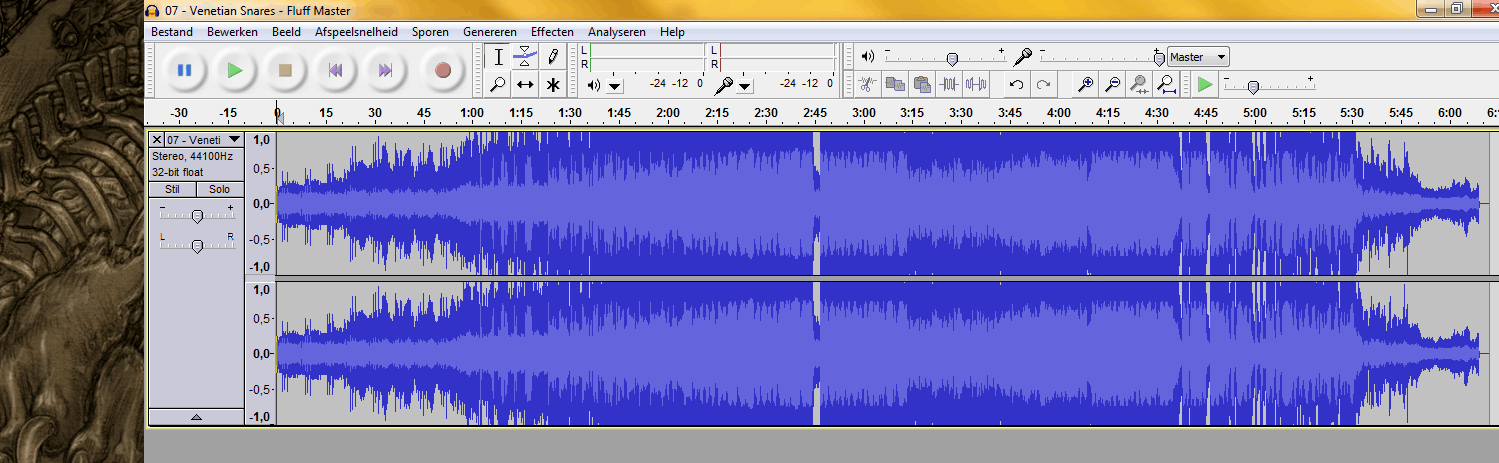Open the Bewerken menu
Screen dimensions: 1499x463
[x=232, y=32]
